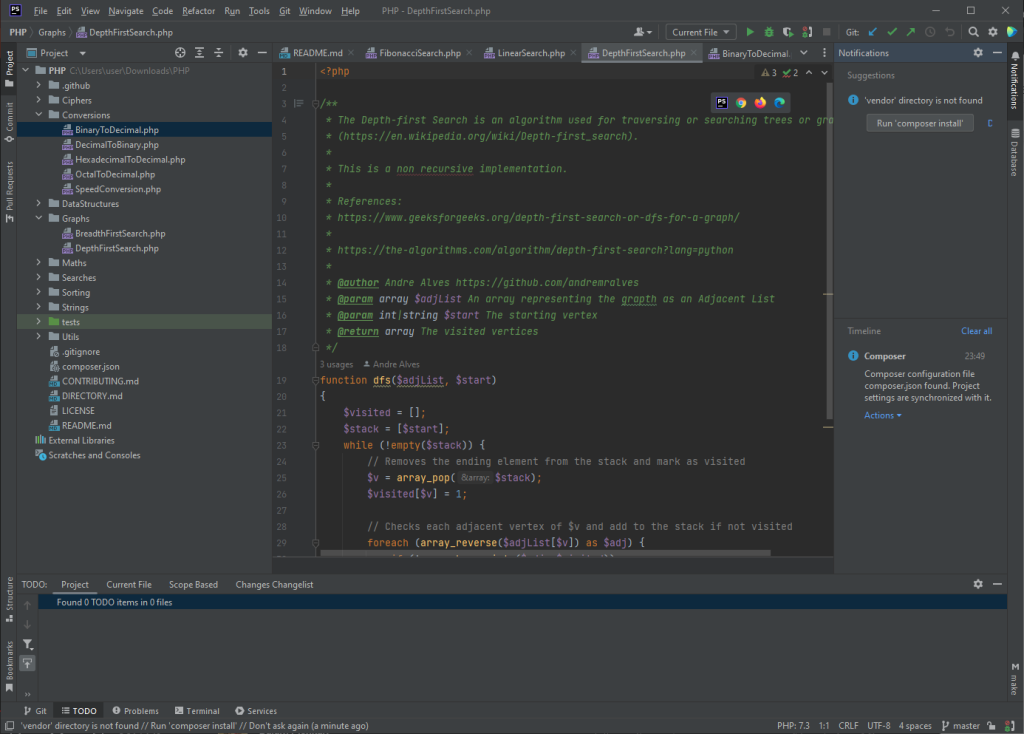The image size is (1024, 734).
Task: Click Select Opened File crosshair icon
Action: pos(180,53)
